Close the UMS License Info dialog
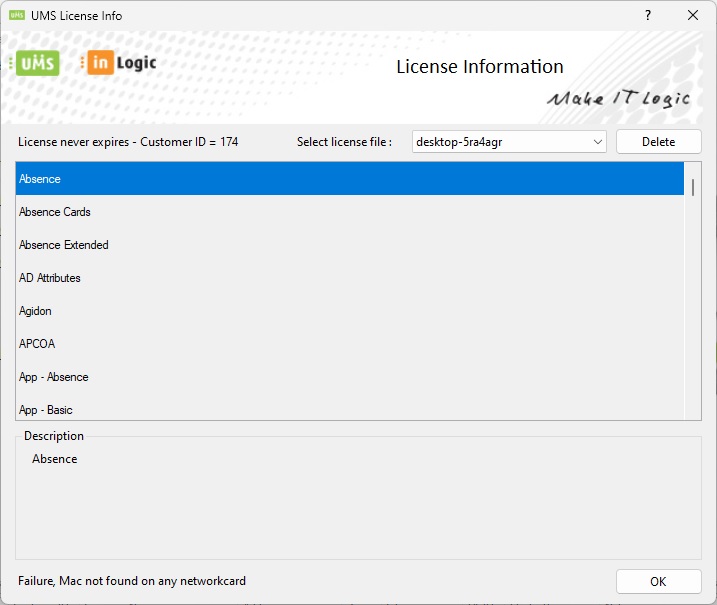 point(692,16)
